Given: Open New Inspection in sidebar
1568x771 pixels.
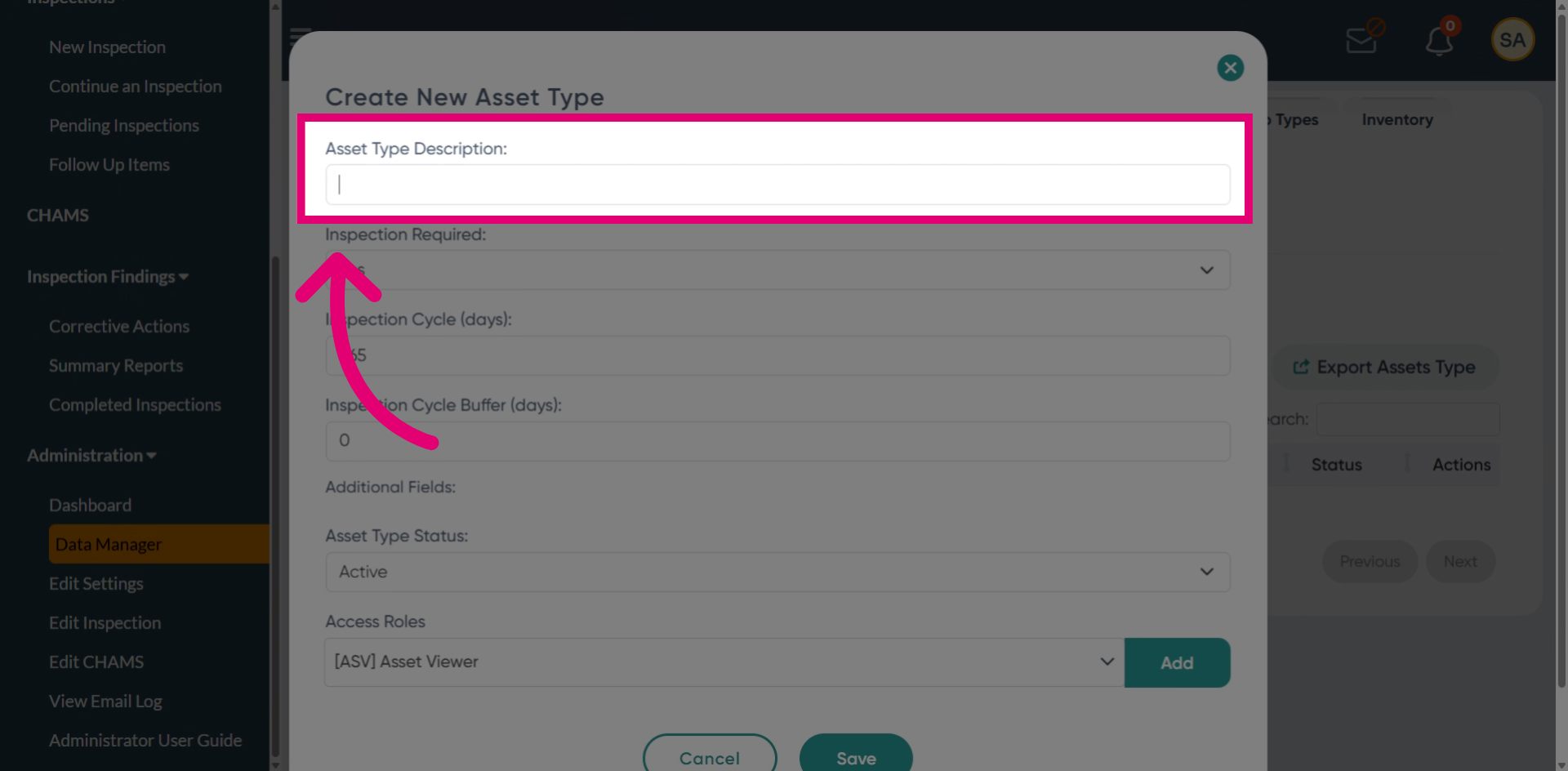Looking at the screenshot, I should point(107,47).
